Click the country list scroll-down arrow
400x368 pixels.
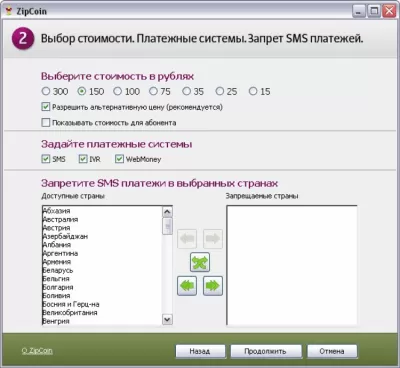click(167, 320)
